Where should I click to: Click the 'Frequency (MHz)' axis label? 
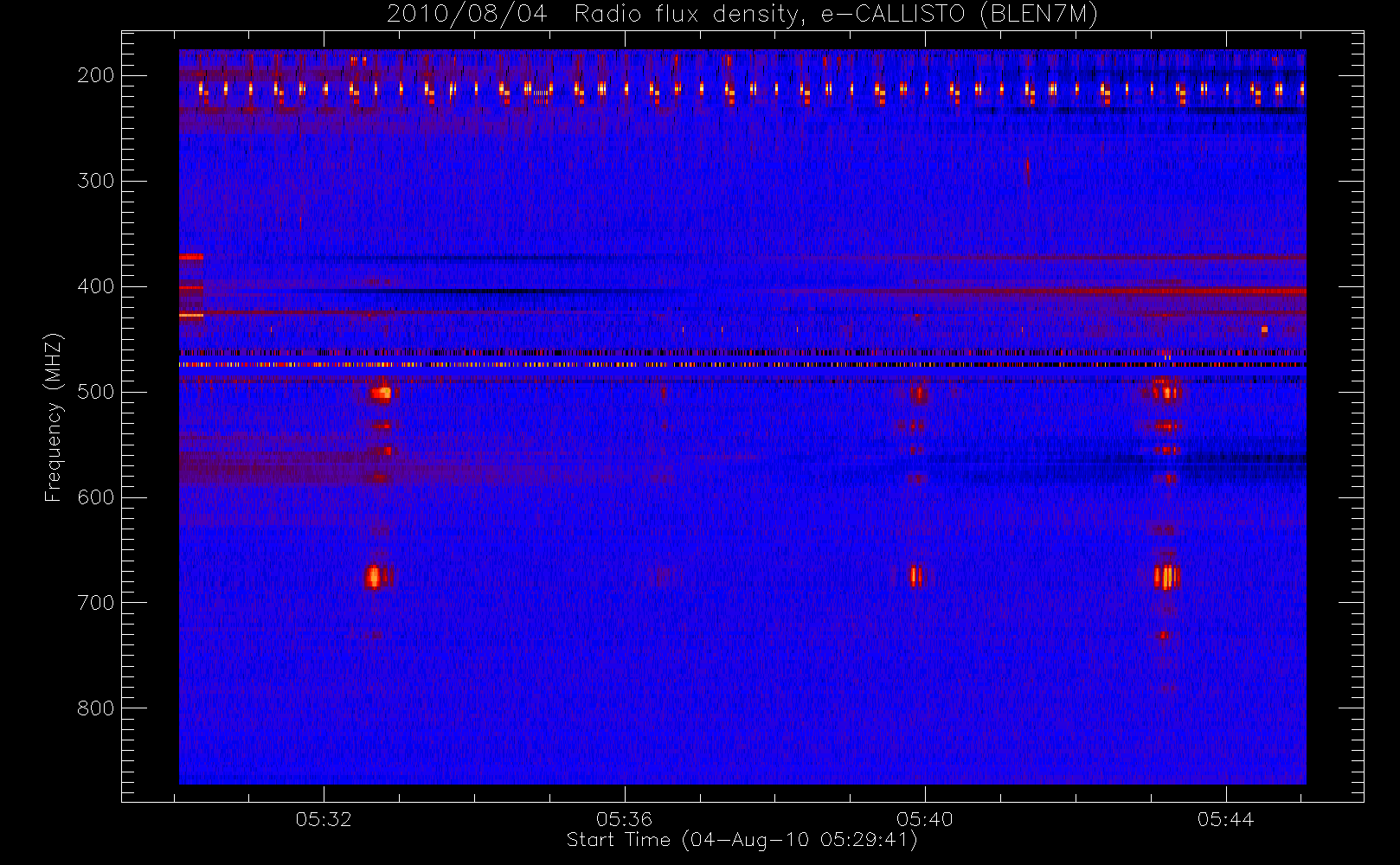(54, 417)
